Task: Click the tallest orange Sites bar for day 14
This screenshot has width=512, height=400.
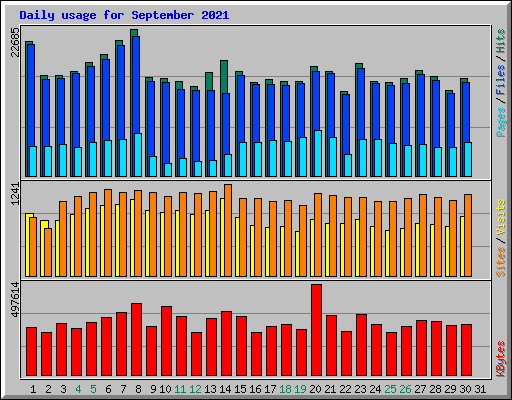Action: pos(228,230)
